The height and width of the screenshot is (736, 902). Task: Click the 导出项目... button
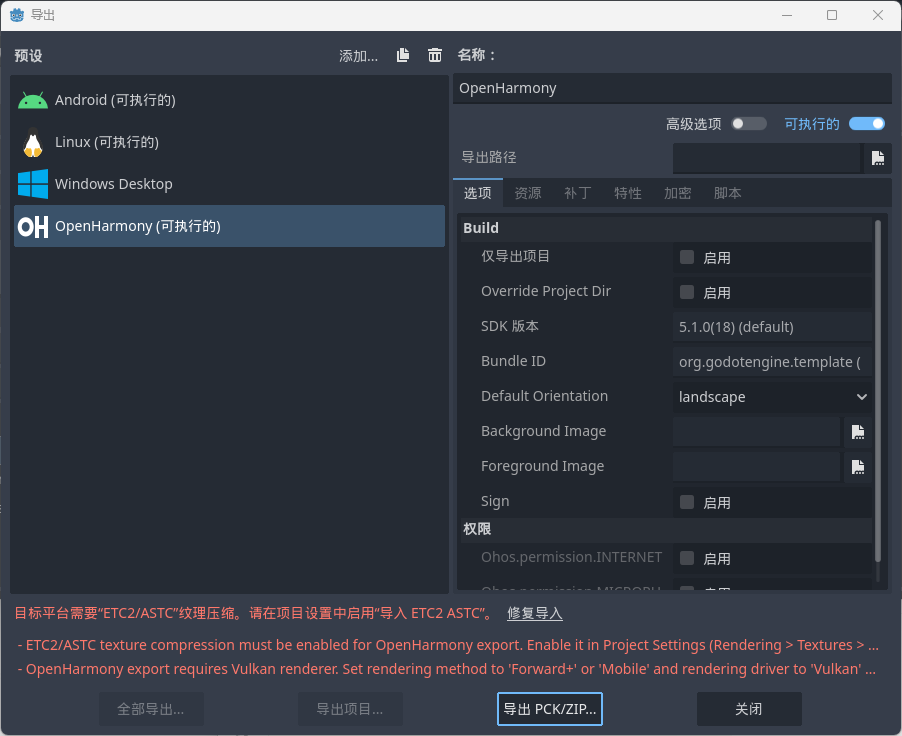click(350, 709)
